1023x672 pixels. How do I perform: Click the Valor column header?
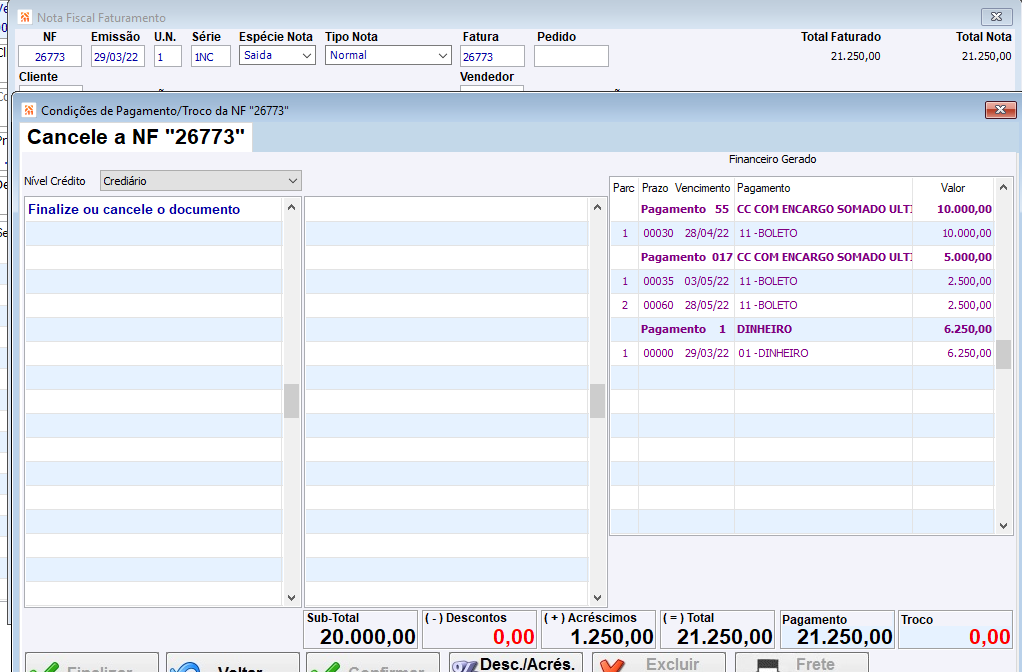click(953, 188)
